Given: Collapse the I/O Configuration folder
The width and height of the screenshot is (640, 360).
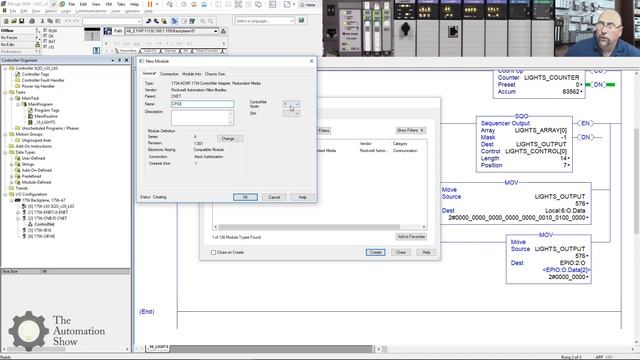Looking at the screenshot, I should pos(6,194).
